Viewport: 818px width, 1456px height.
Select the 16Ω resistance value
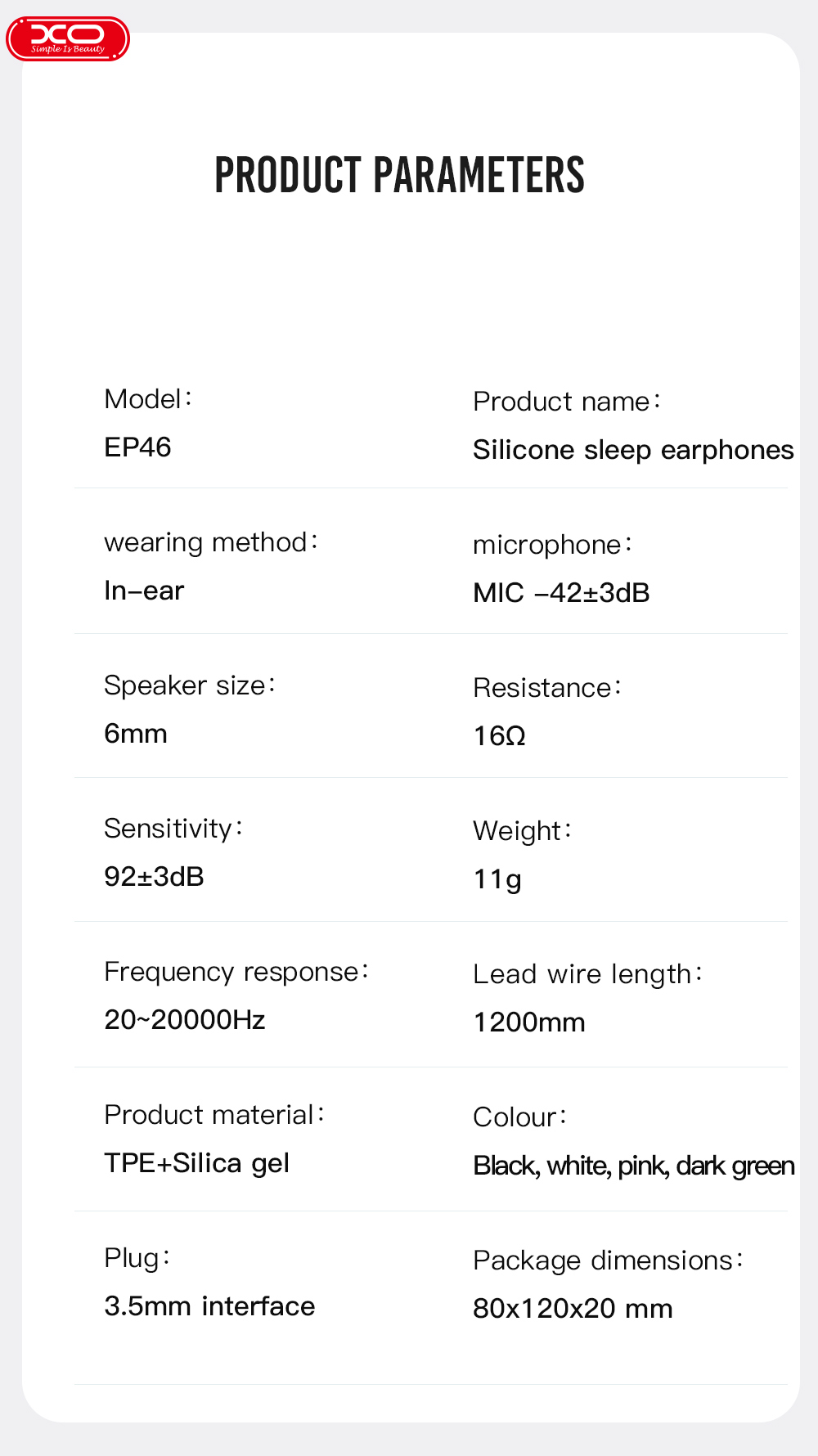click(x=499, y=736)
